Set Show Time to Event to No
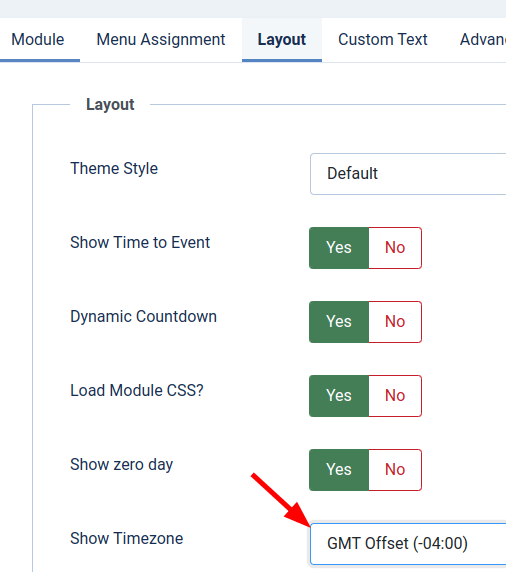Image resolution: width=506 pixels, height=572 pixels. coord(395,248)
